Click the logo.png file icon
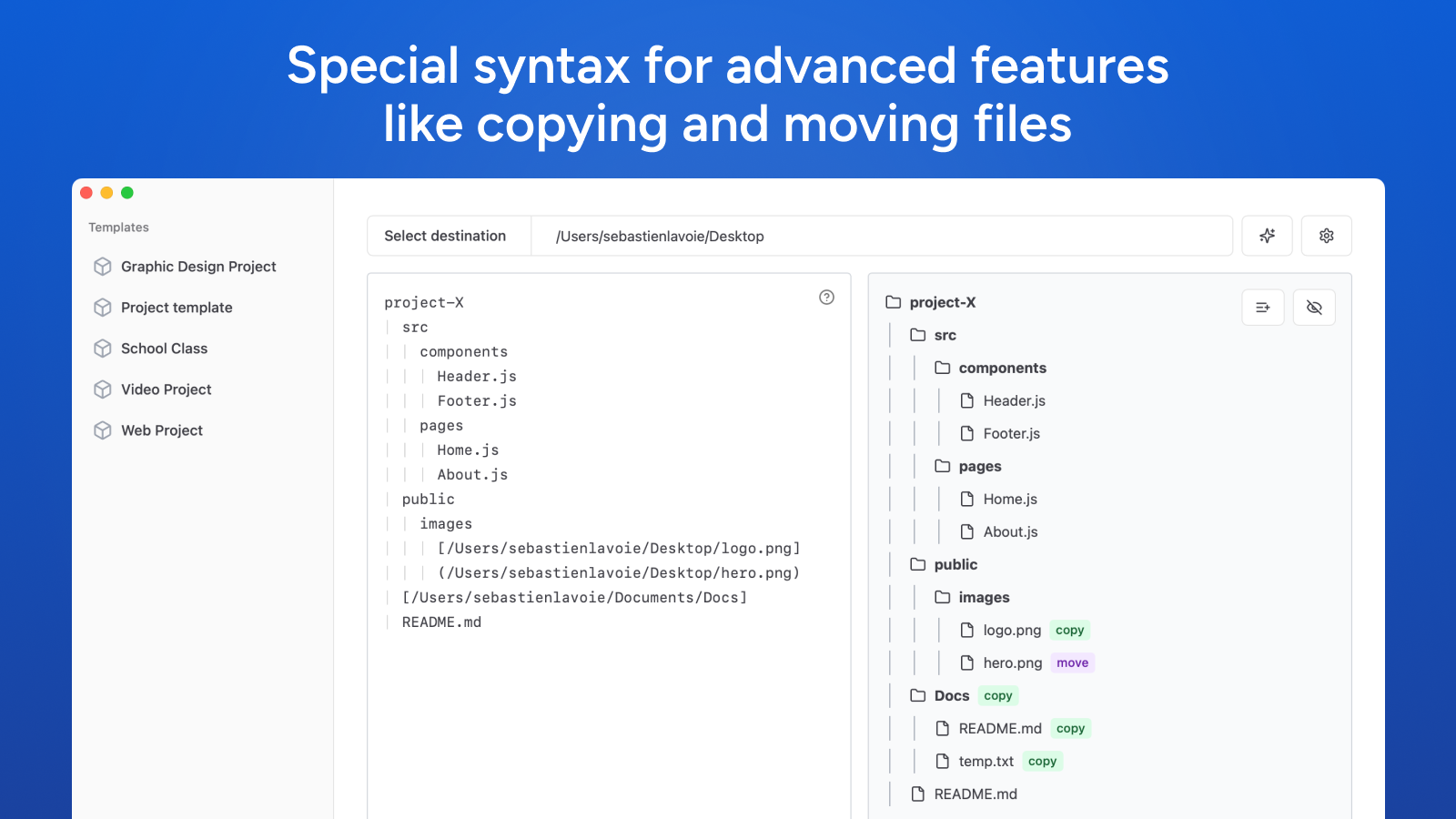 pyautogui.click(x=967, y=630)
